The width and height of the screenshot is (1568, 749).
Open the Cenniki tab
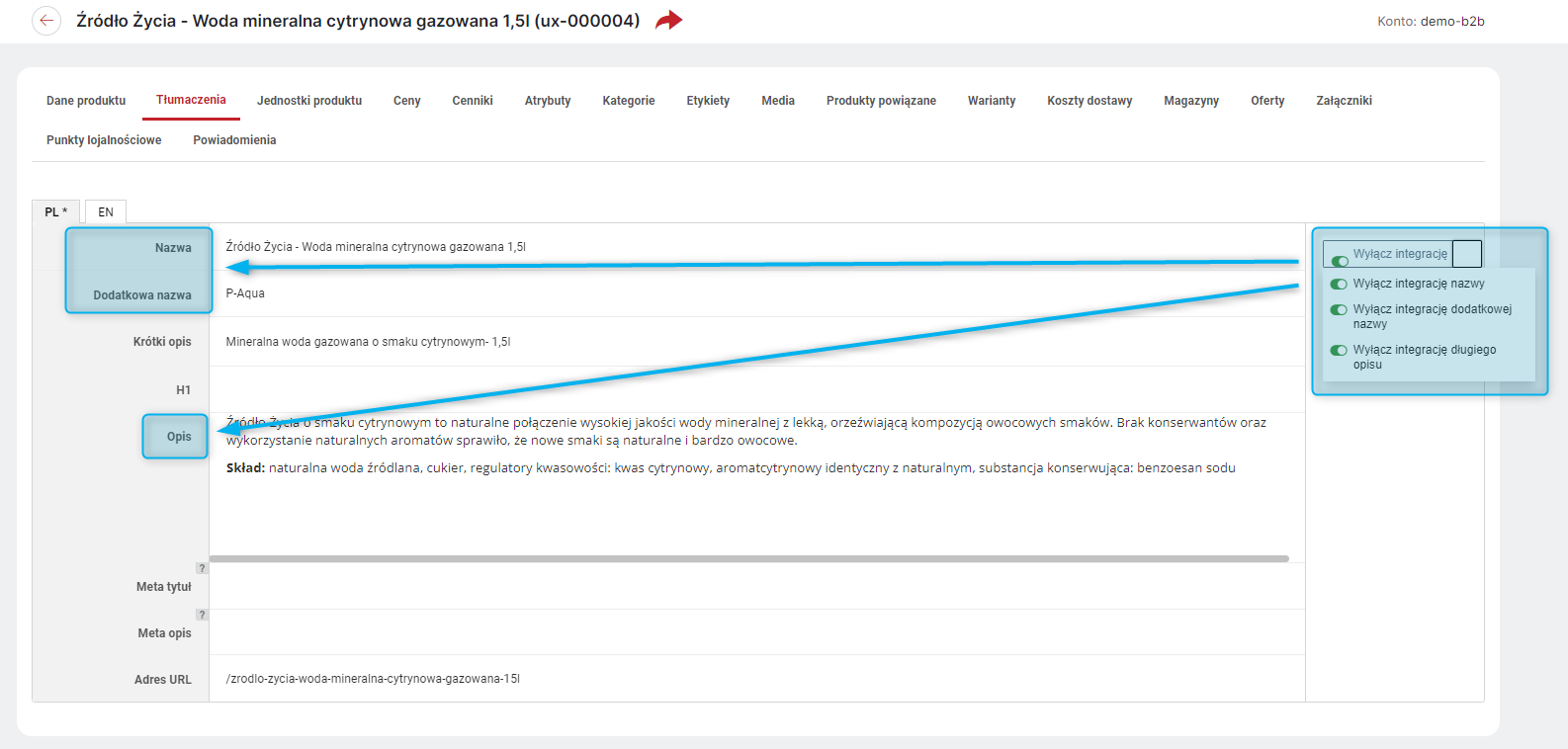(473, 101)
